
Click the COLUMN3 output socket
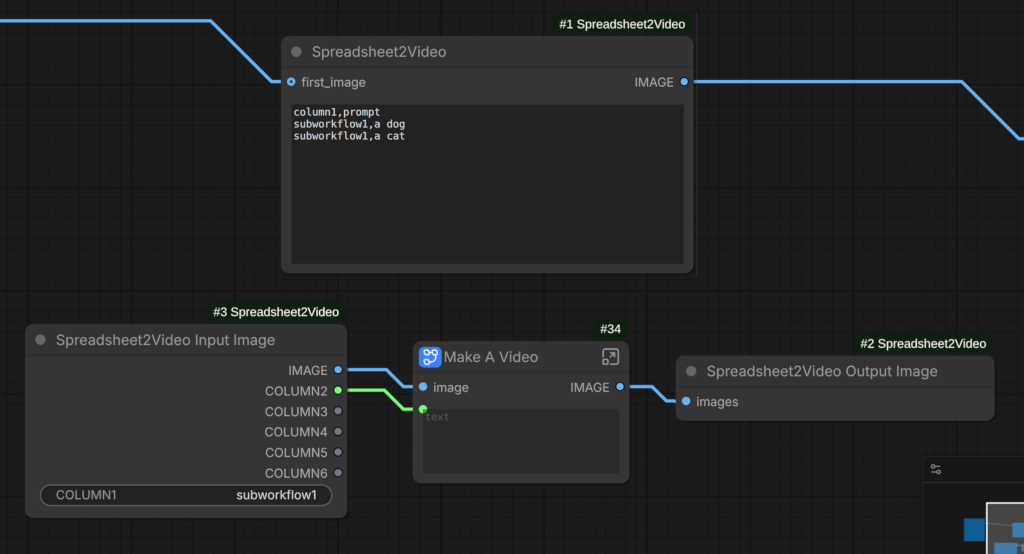(x=338, y=411)
